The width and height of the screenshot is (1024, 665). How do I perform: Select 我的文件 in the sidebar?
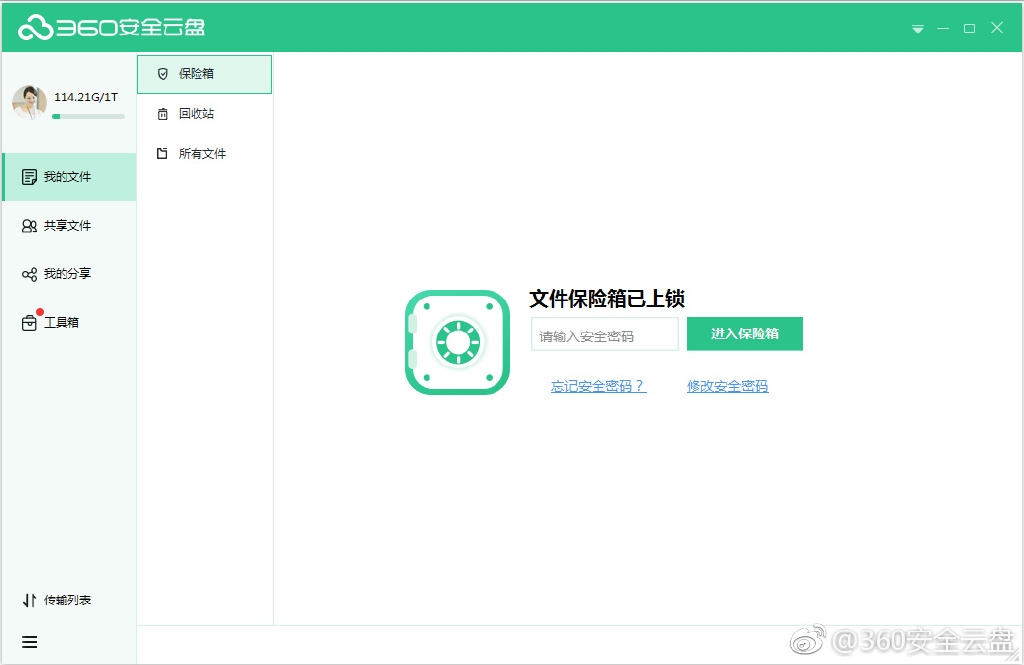(x=68, y=177)
